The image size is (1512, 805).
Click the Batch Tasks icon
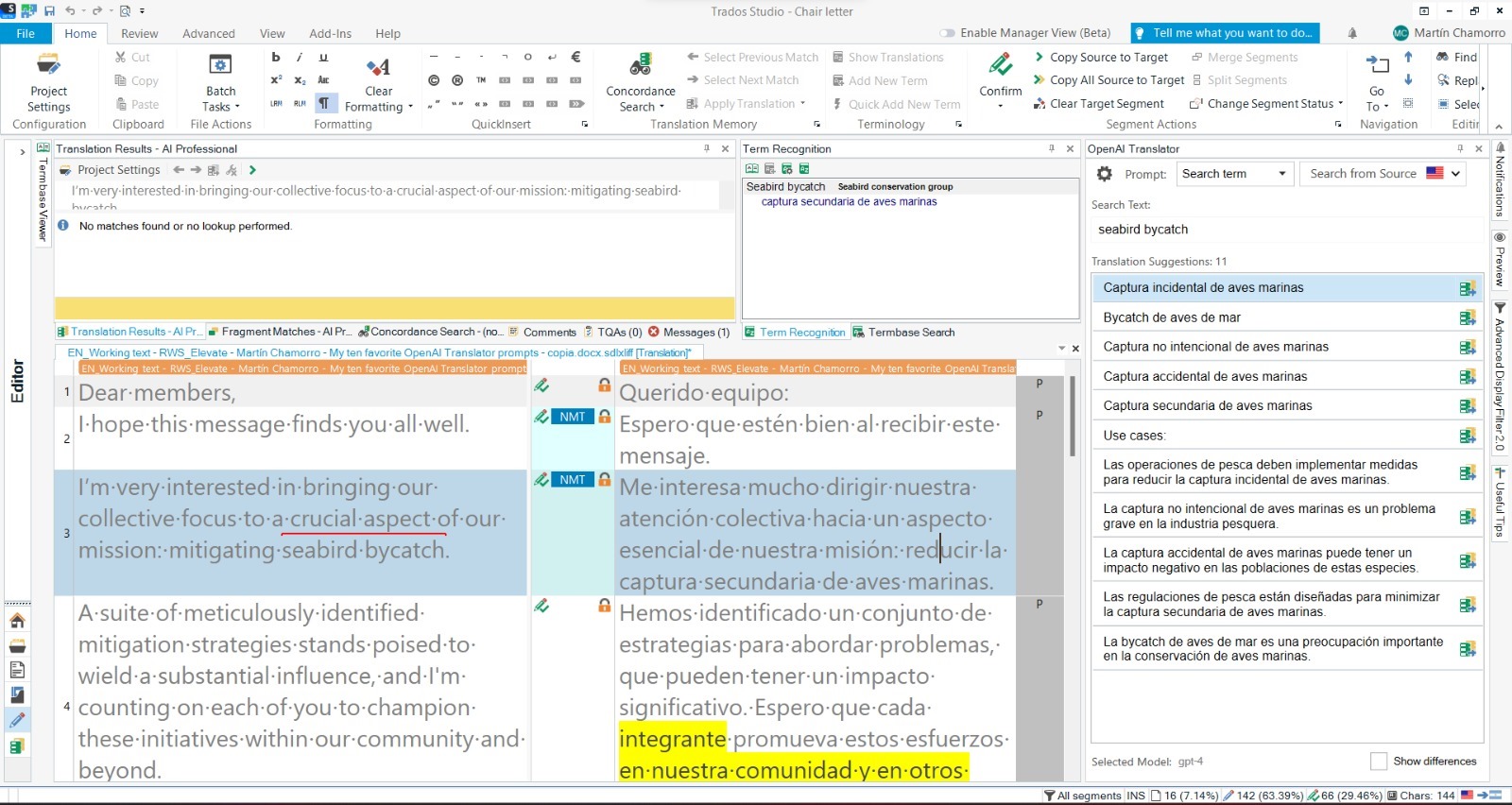220,66
